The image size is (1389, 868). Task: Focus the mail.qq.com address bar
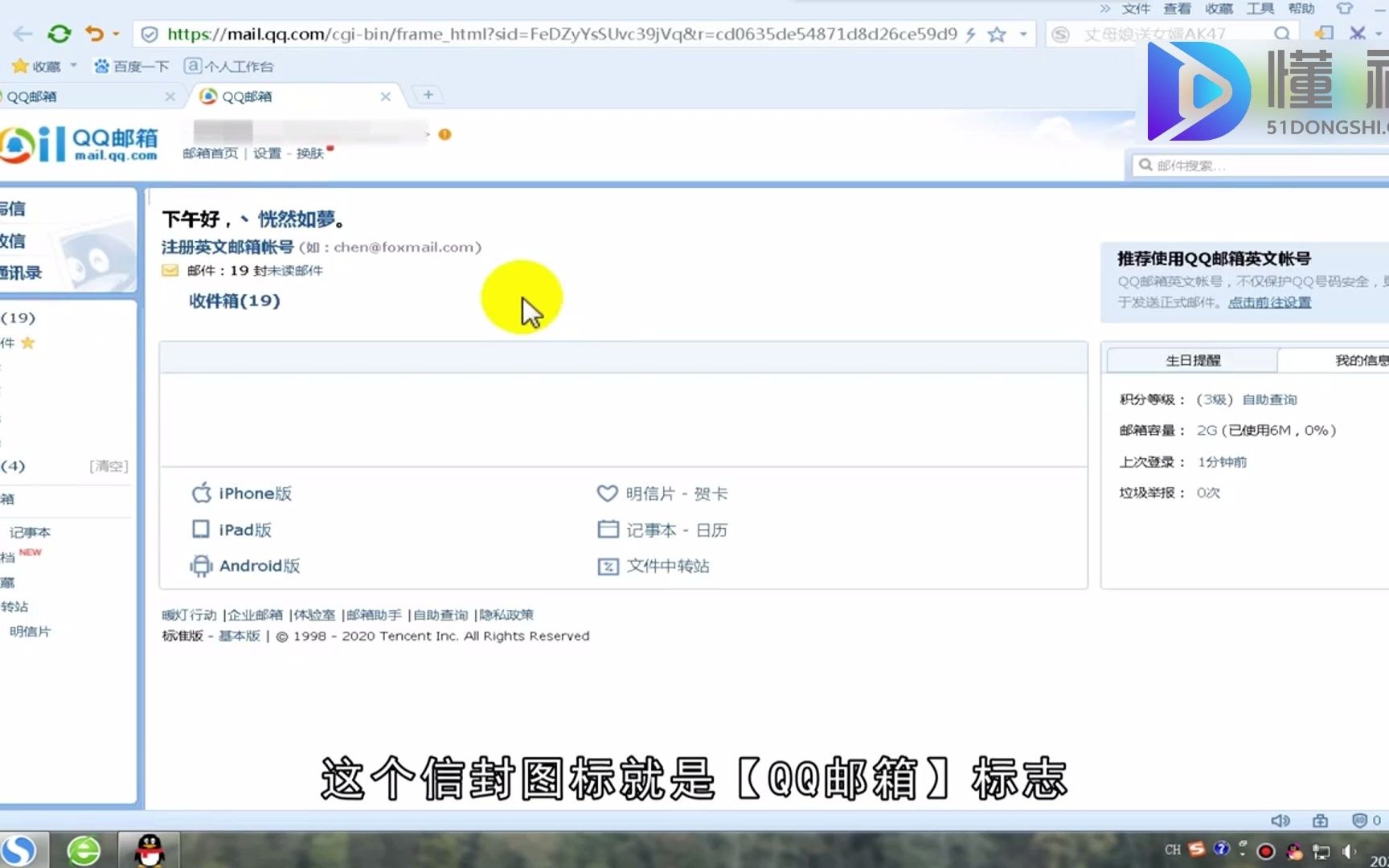point(562,34)
